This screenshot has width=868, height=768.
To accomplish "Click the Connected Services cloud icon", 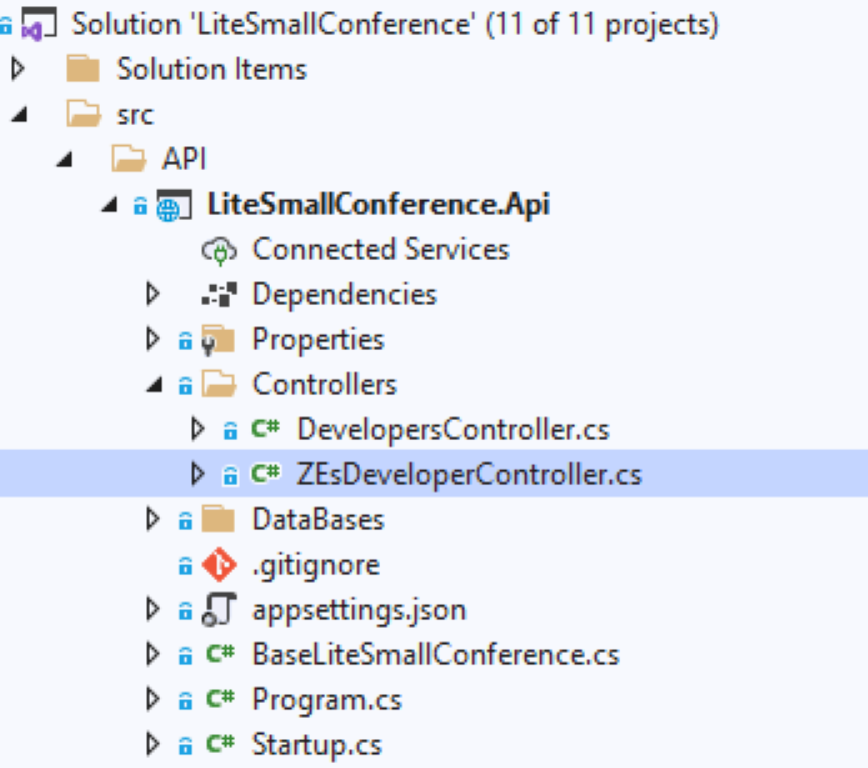I will tap(219, 250).
